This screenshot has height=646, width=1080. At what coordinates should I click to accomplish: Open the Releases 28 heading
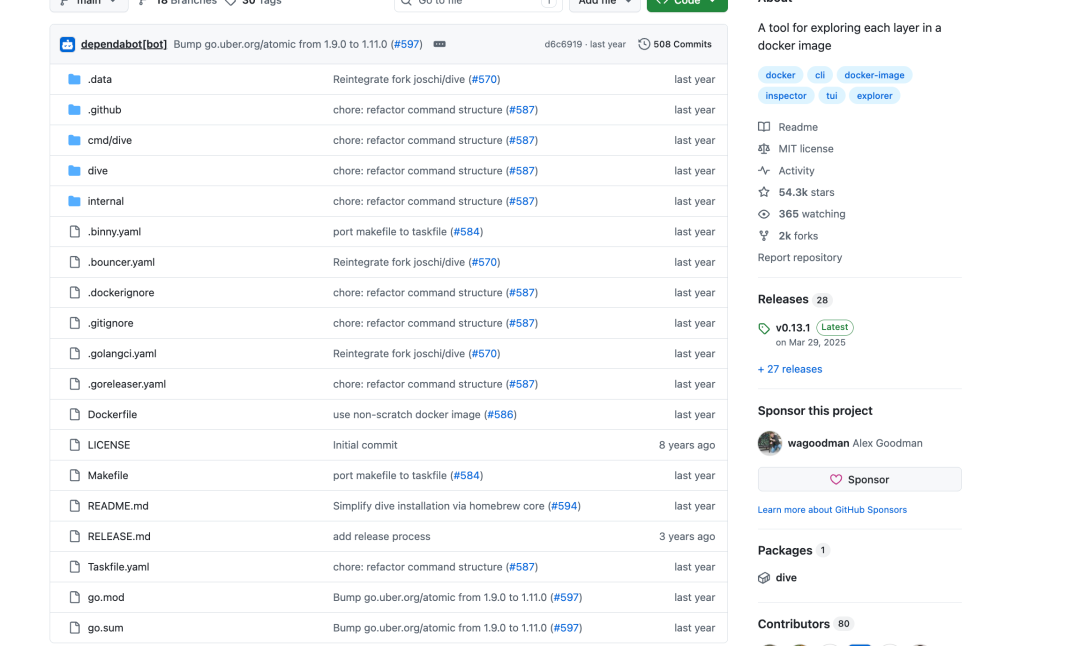click(x=794, y=300)
